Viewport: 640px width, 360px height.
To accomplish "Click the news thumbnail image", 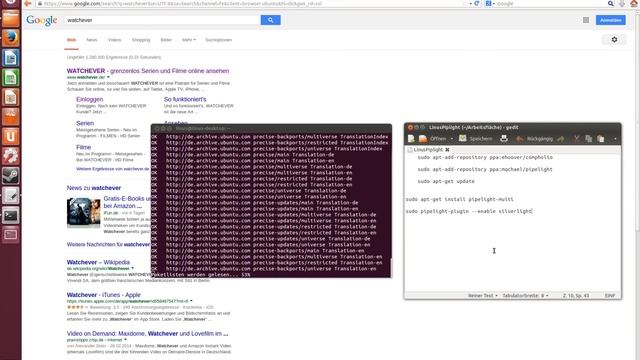I will pyautogui.click(x=84, y=213).
